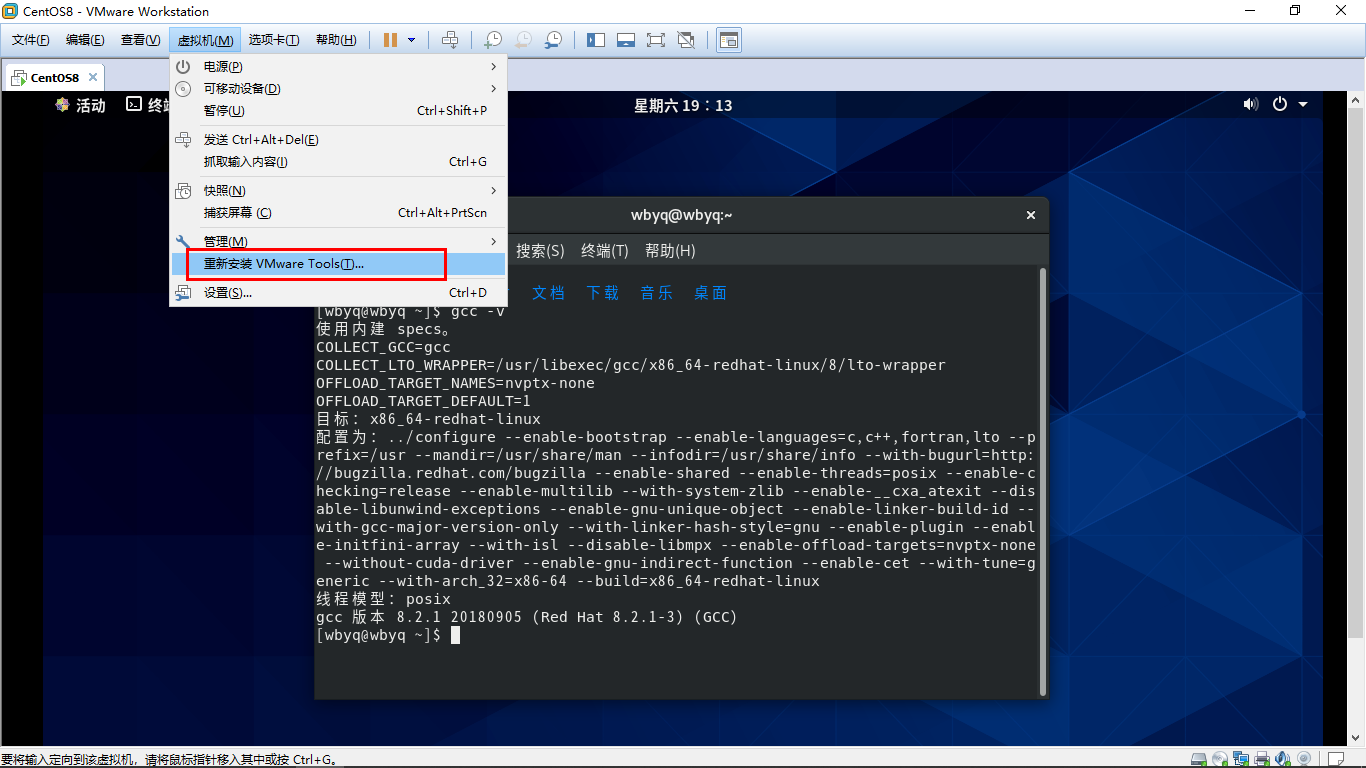1366x768 pixels.
Task: Open the power options dropdown arrow beside pause
Action: pyautogui.click(x=411, y=40)
